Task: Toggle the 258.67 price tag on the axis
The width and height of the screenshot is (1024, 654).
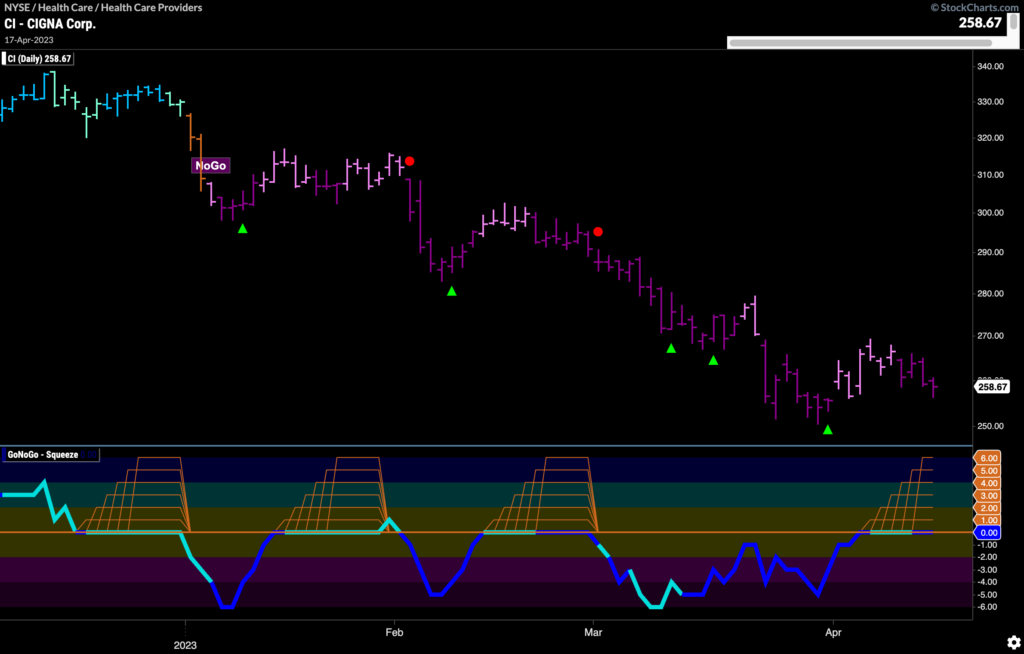Action: 991,386
